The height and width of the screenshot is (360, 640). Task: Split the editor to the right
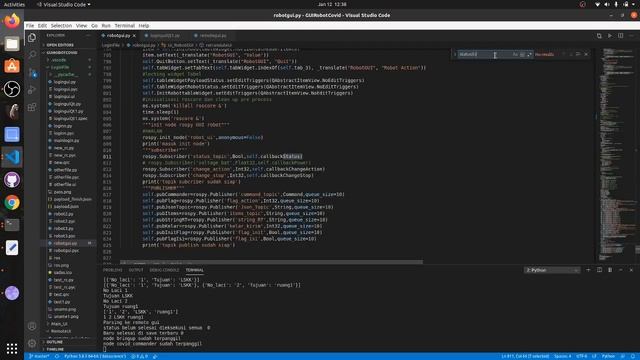click(x=620, y=36)
